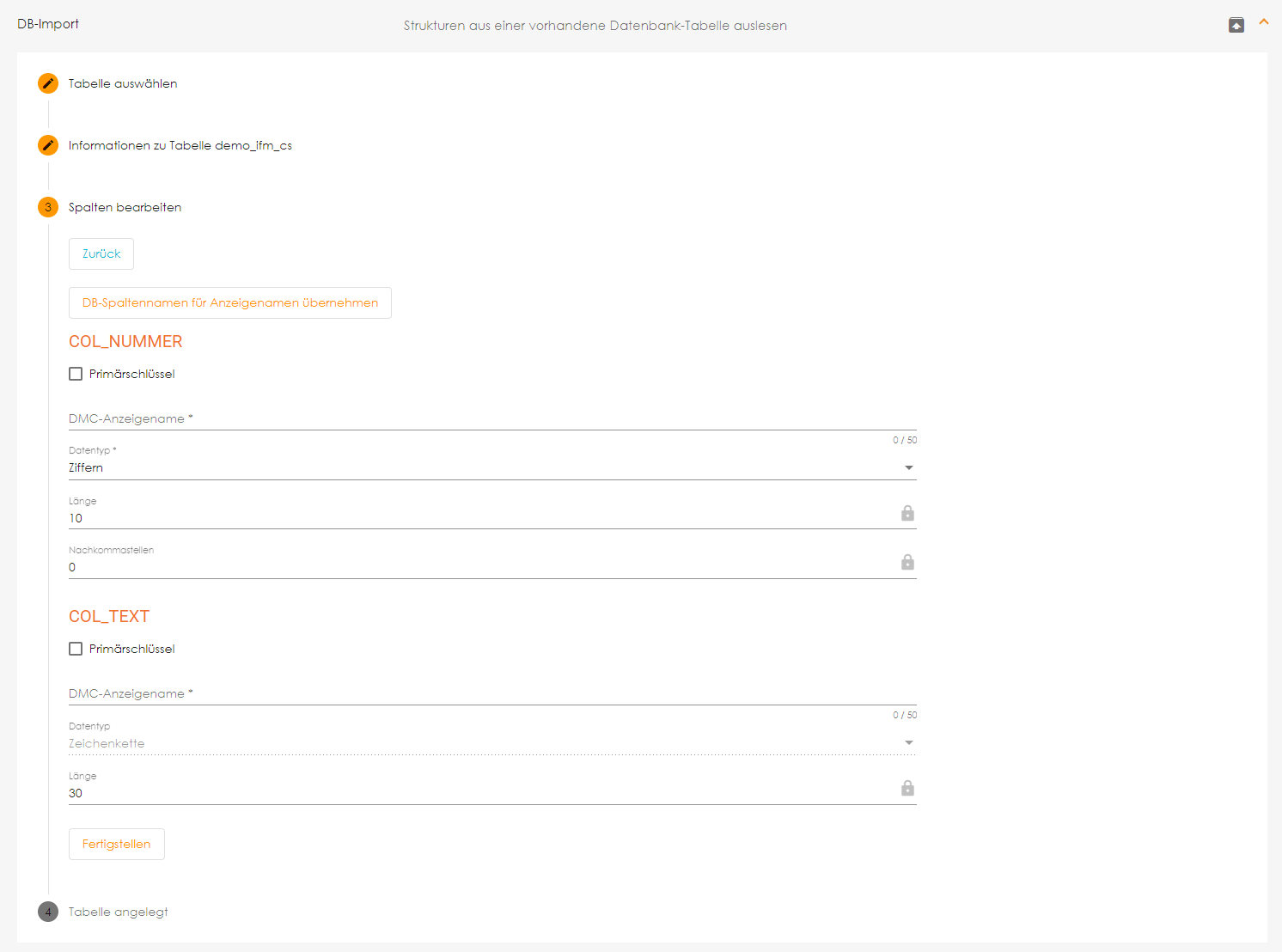Click lock icon in COL_TEXT Länge field

[907, 788]
